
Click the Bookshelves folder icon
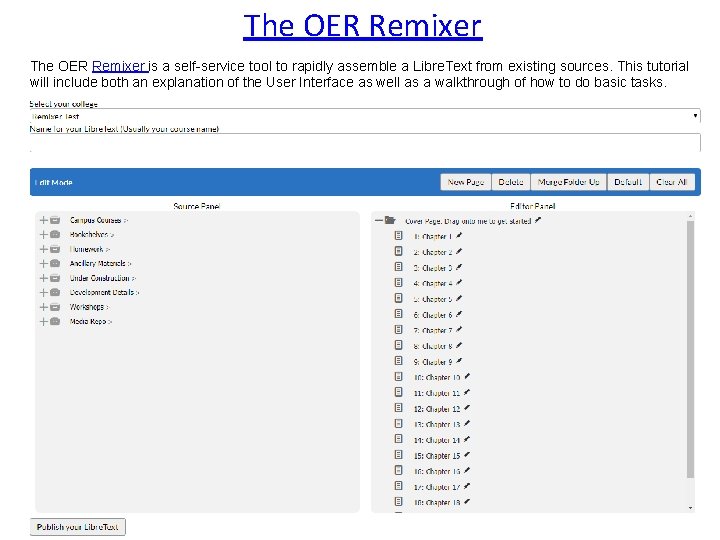click(x=55, y=235)
